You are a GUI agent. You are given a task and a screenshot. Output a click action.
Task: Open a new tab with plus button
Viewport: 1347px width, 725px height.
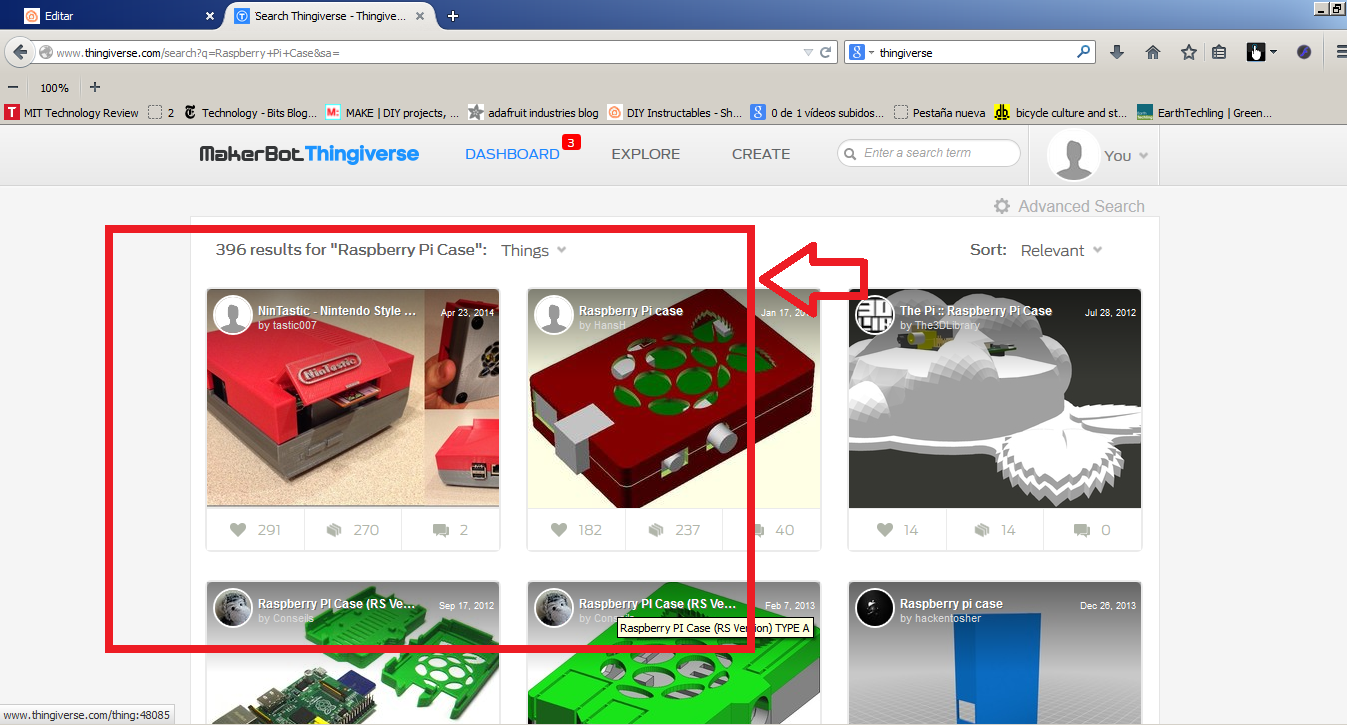453,16
